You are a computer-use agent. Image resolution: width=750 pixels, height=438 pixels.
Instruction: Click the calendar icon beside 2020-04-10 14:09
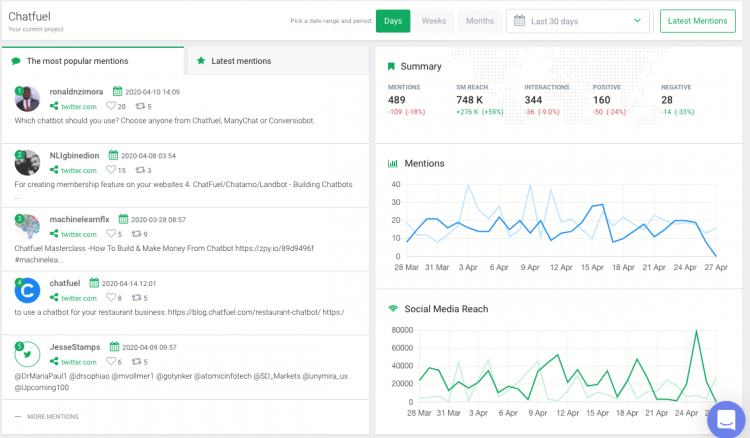[117, 91]
